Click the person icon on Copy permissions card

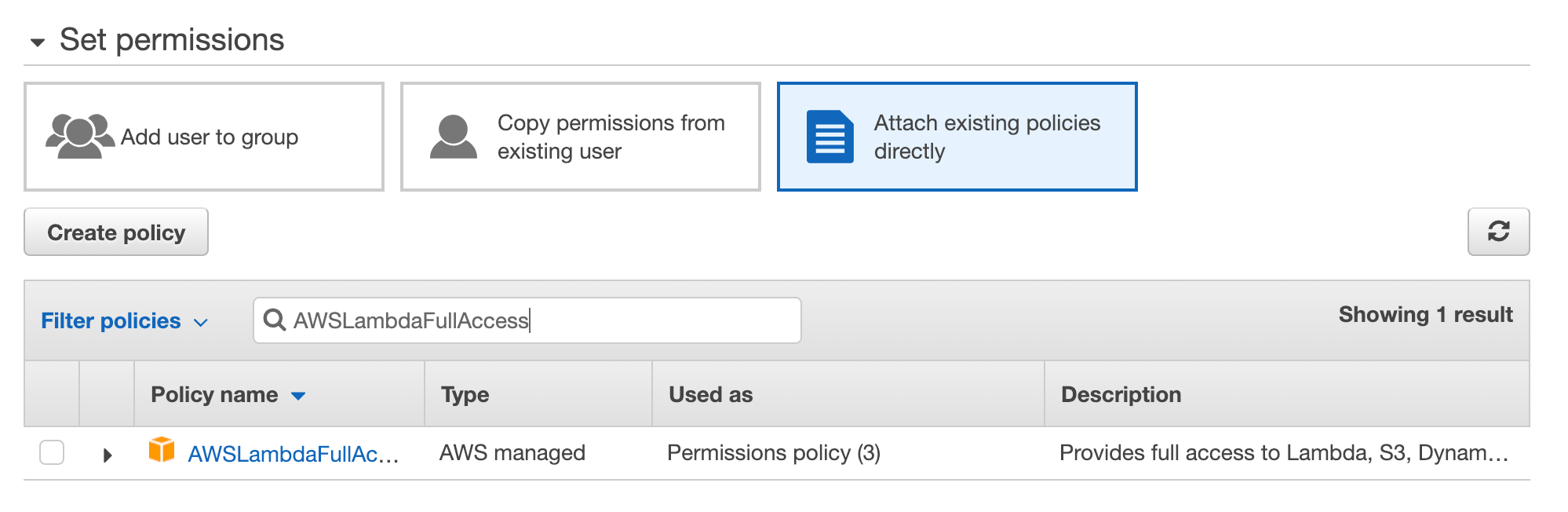click(452, 135)
